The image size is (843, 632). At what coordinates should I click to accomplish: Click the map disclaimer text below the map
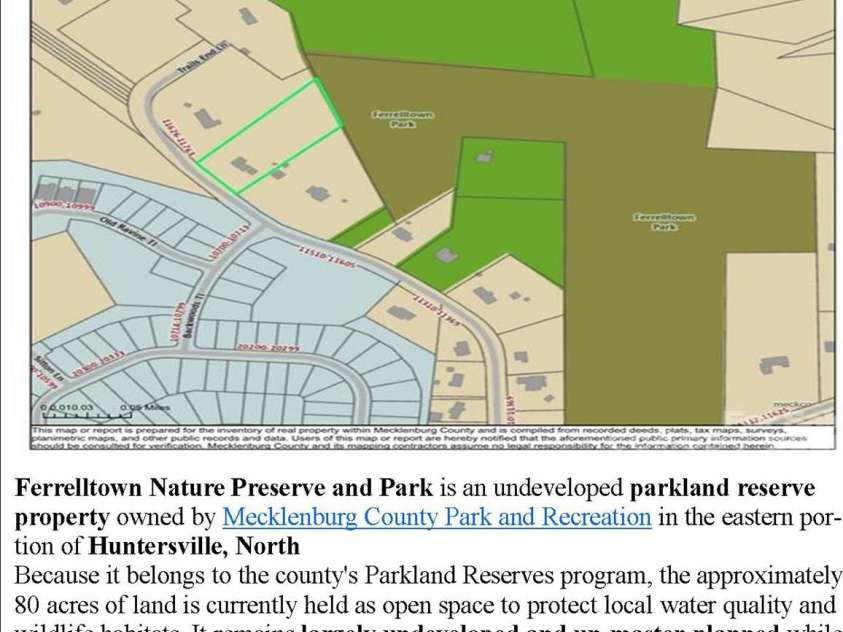point(419,438)
